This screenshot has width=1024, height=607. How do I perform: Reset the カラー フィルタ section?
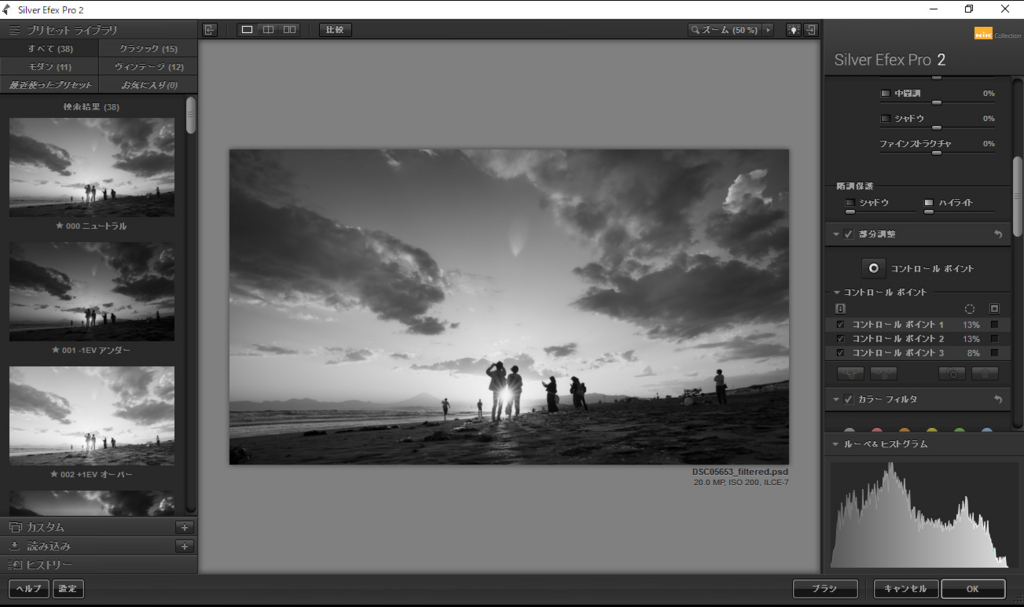[x=998, y=399]
